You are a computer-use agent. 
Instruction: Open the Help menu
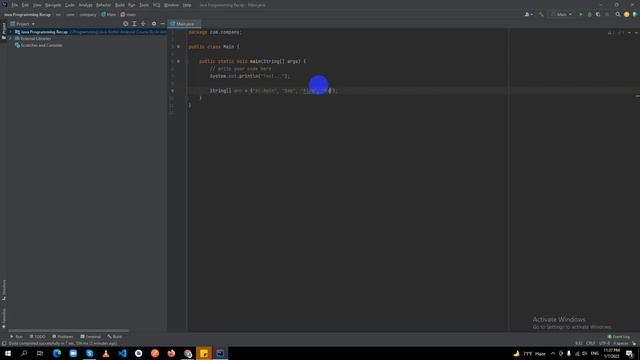coord(187,5)
